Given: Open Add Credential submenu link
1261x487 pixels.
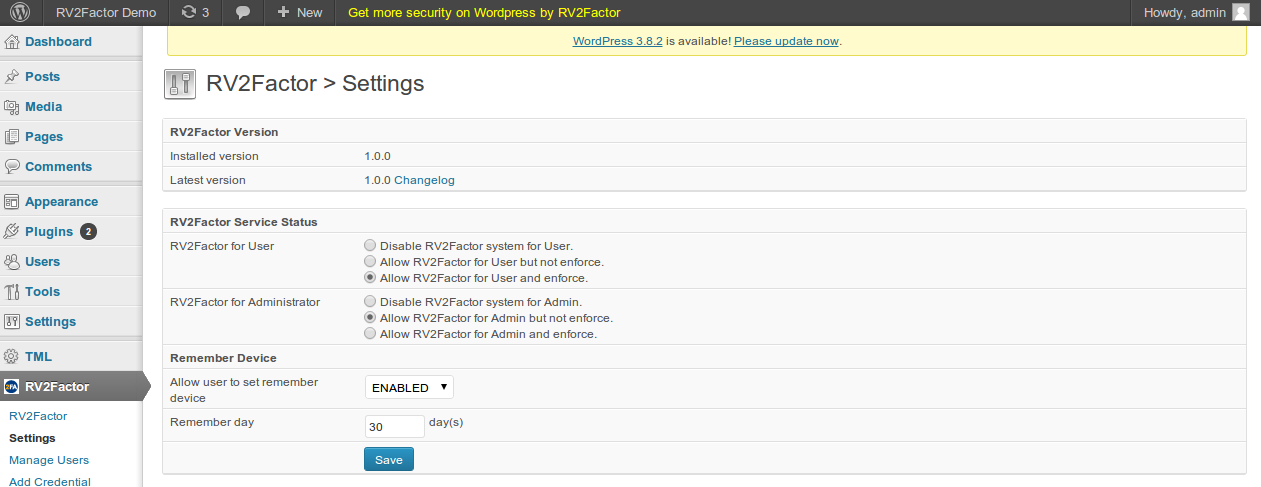Looking at the screenshot, I should (50, 482).
